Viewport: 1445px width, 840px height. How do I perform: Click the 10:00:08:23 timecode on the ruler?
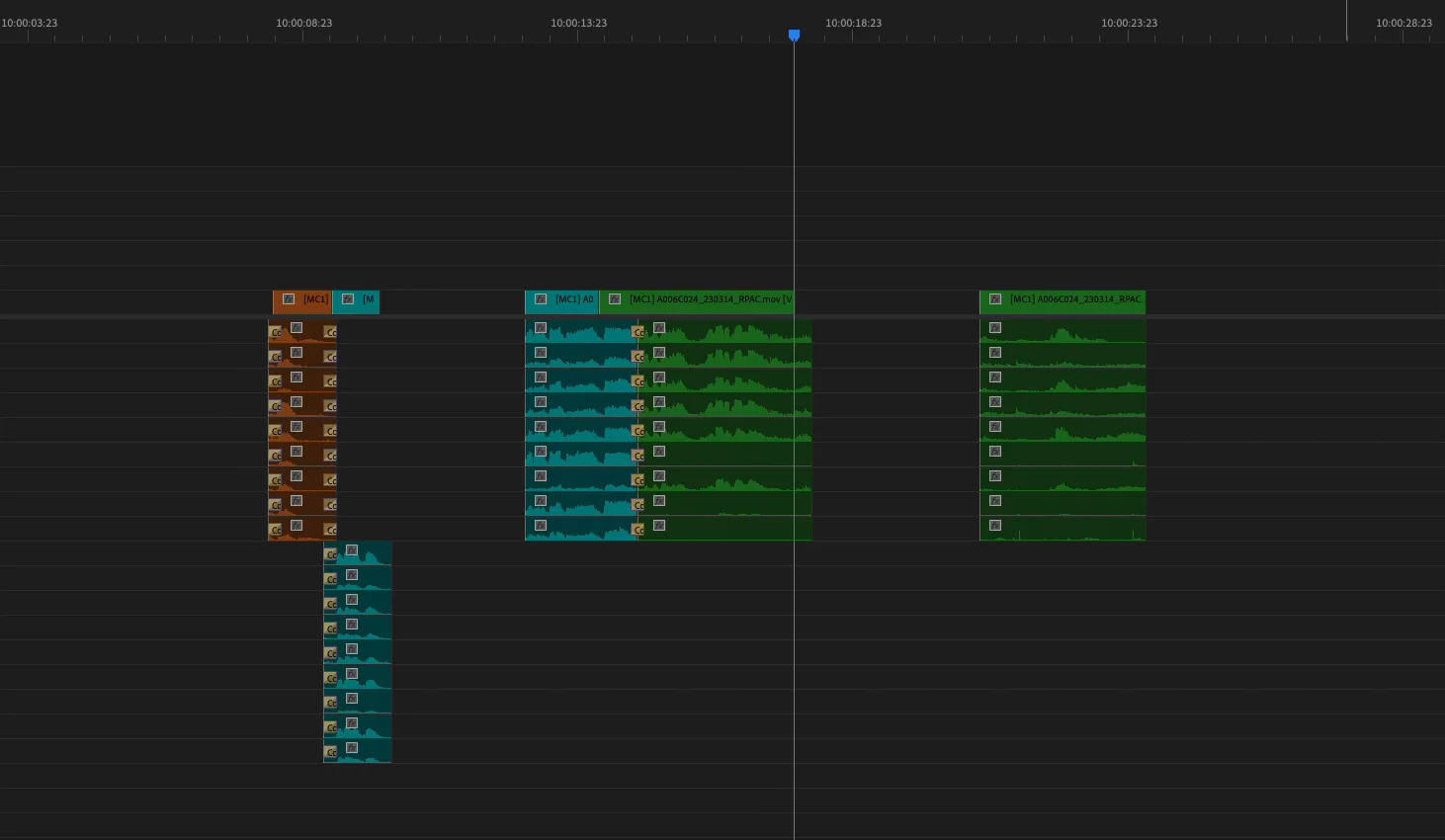pyautogui.click(x=303, y=23)
